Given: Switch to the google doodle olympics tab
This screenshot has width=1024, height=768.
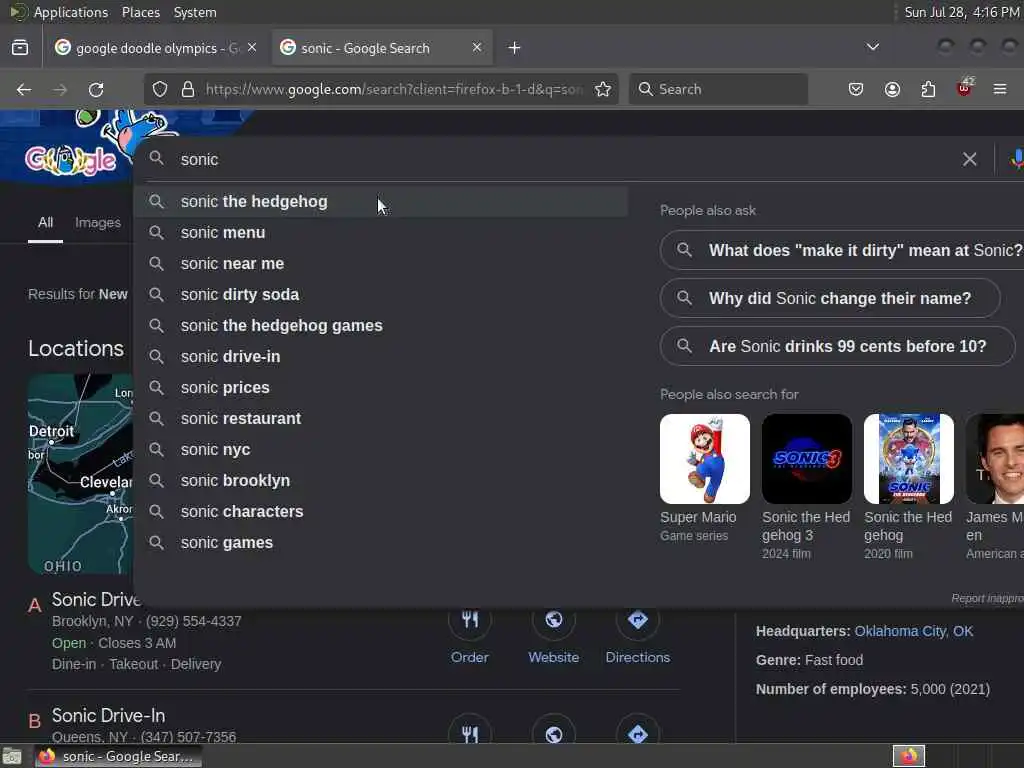Looking at the screenshot, I should 155,48.
